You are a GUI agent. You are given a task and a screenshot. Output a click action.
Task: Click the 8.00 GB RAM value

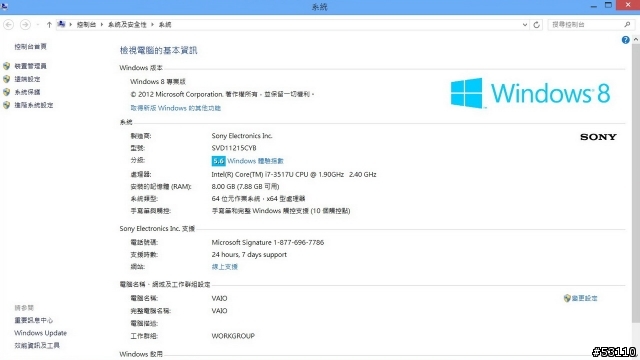click(x=245, y=187)
